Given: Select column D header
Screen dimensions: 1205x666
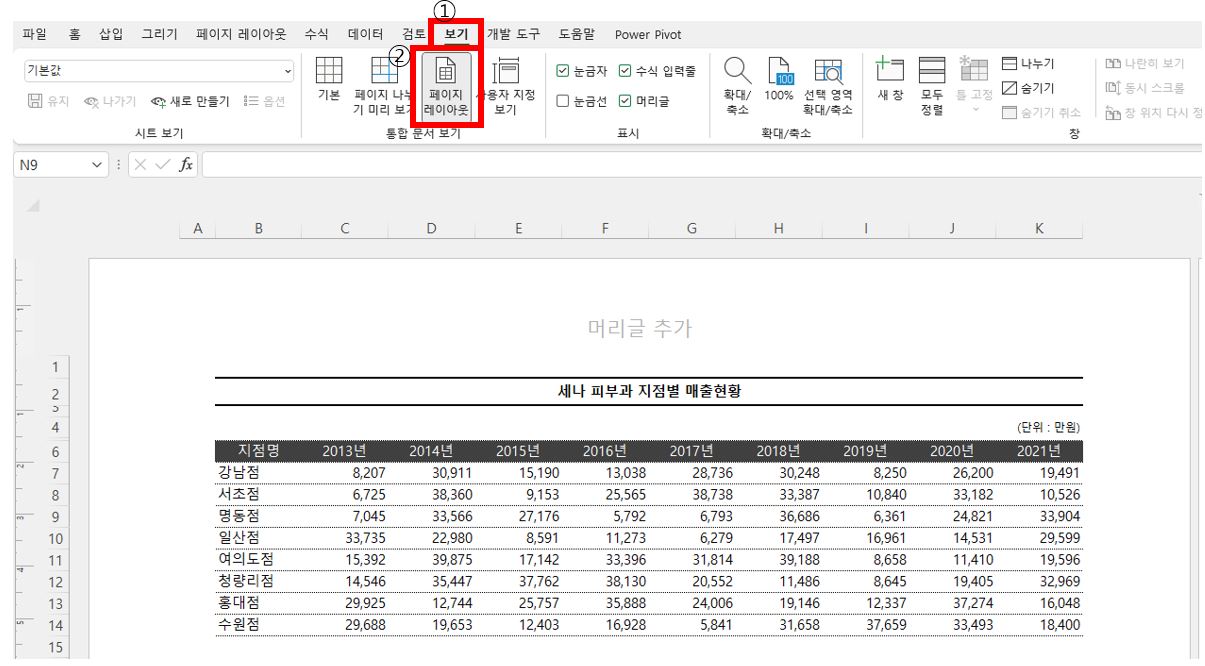Looking at the screenshot, I should pos(431,229).
